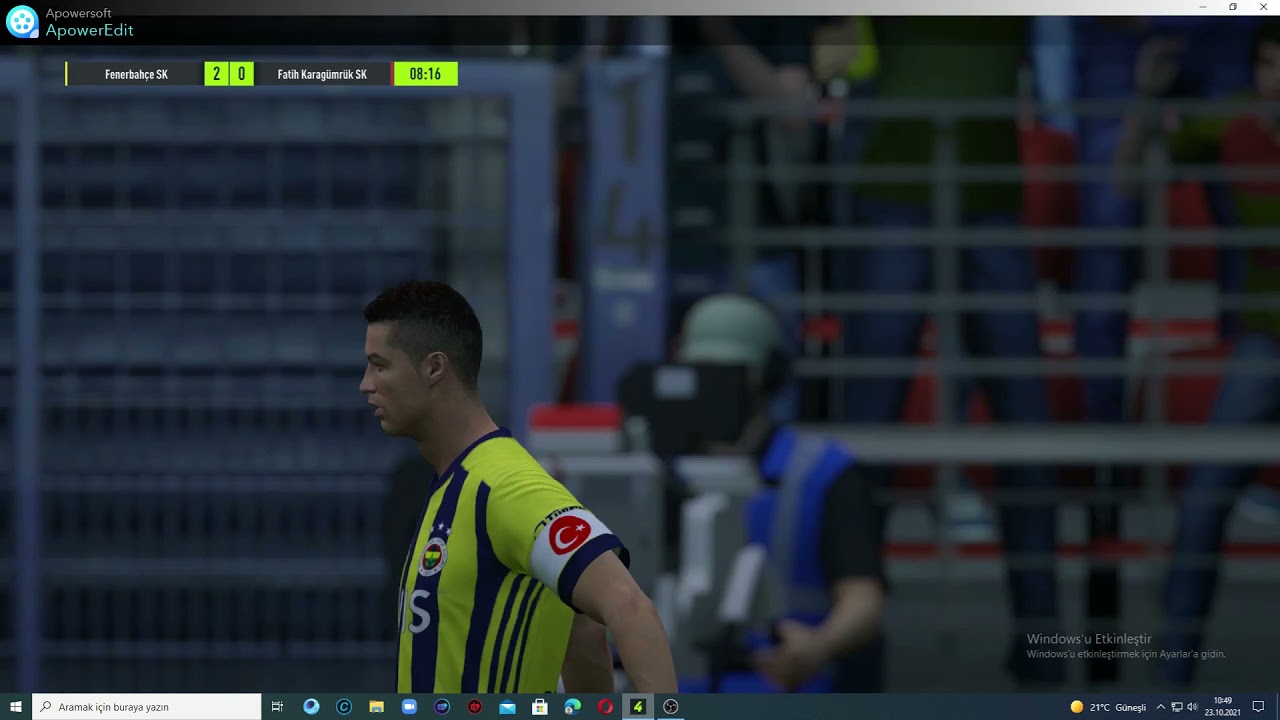Open the red and black round taskbar app
This screenshot has width=1280, height=720.
point(474,707)
